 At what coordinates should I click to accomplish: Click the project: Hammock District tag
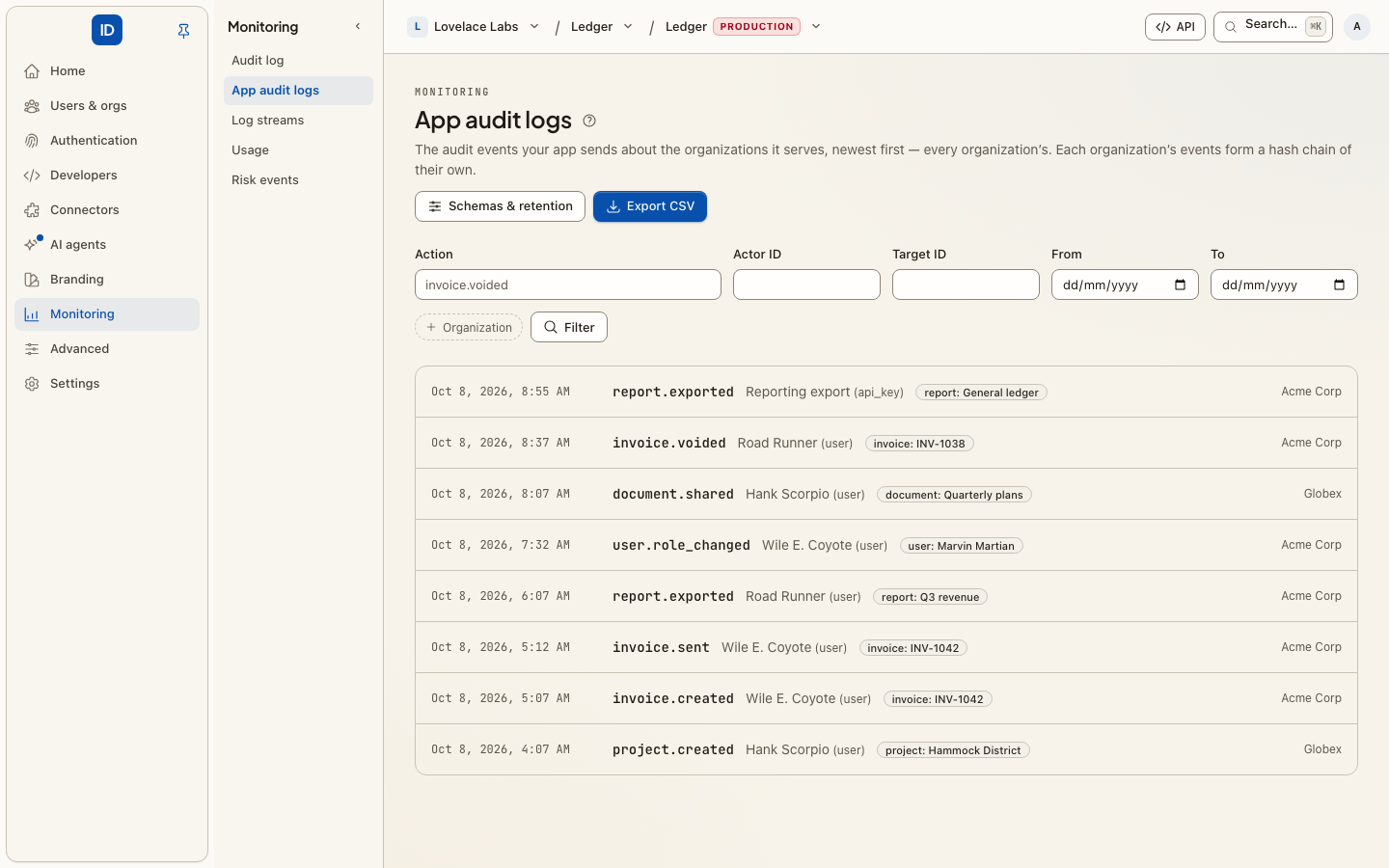[x=953, y=750]
